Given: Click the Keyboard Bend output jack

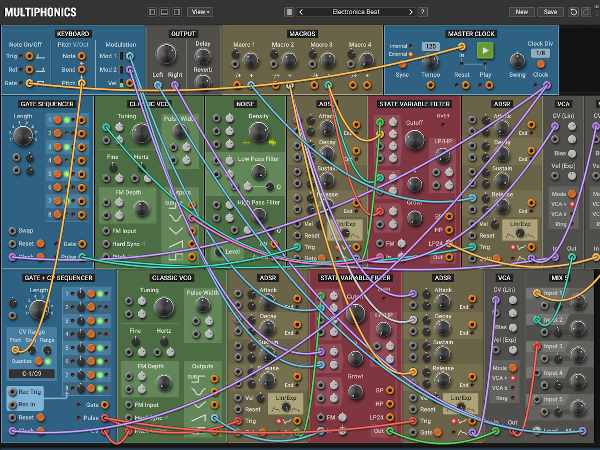Looking at the screenshot, I should coord(82,70).
